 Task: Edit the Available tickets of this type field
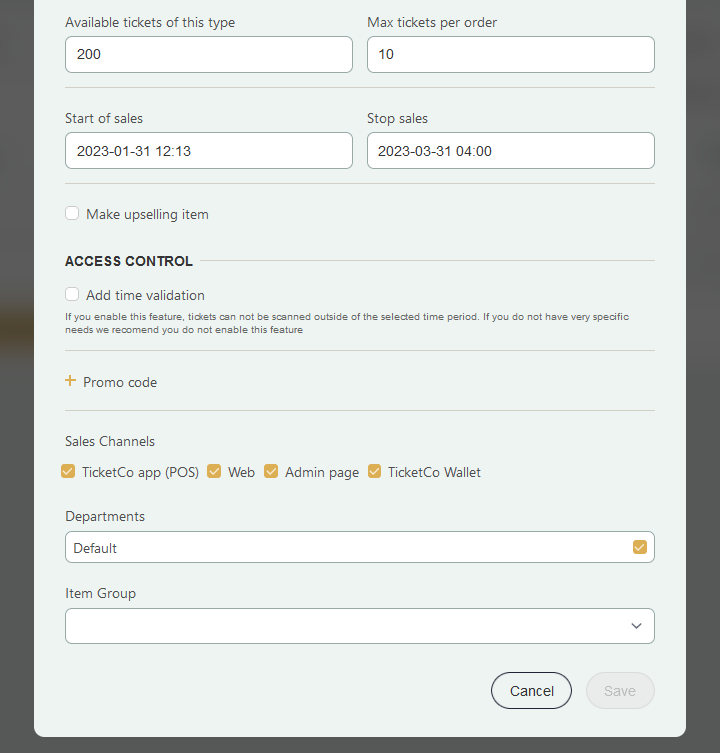tap(209, 55)
